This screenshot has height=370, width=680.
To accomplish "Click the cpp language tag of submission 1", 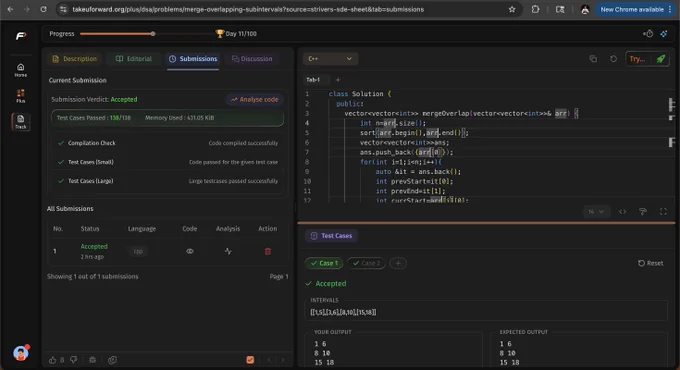I will (x=138, y=251).
